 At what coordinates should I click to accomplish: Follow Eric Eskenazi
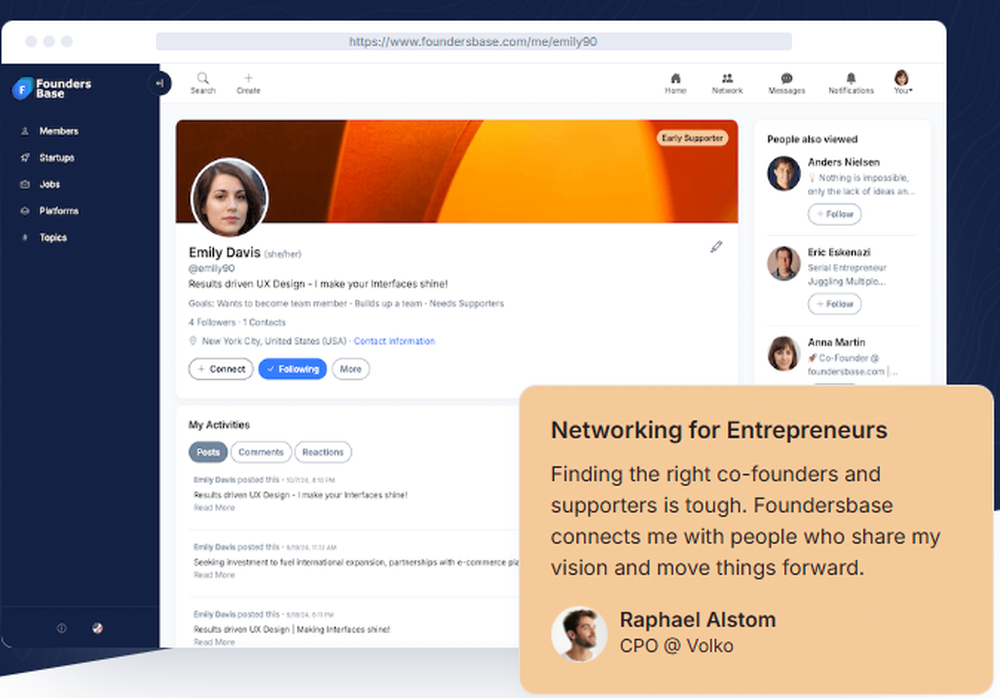tap(834, 304)
